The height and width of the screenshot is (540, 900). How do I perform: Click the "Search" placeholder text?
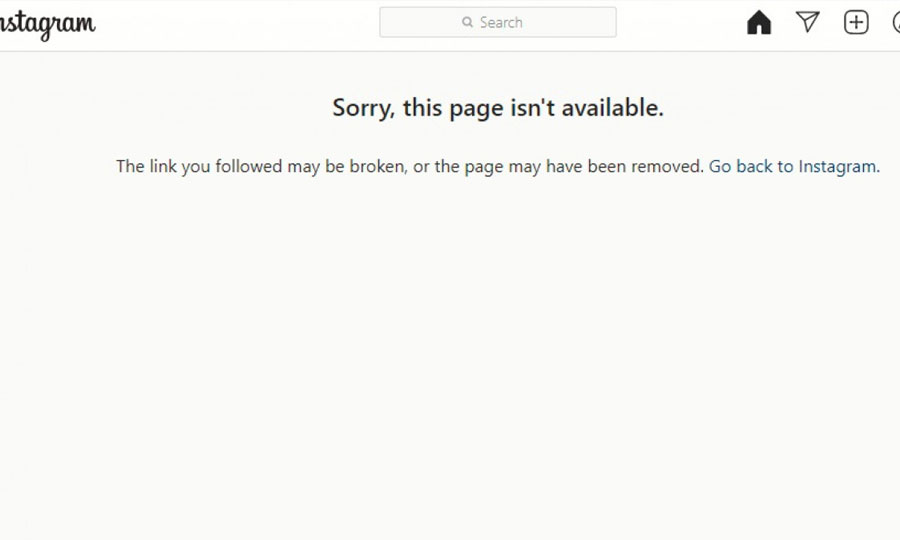click(x=501, y=22)
